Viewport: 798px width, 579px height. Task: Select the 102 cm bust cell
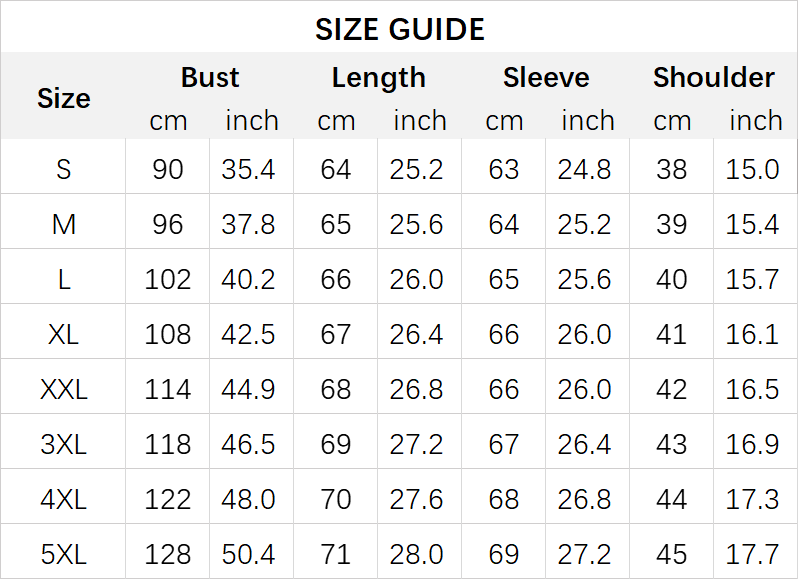tap(167, 279)
